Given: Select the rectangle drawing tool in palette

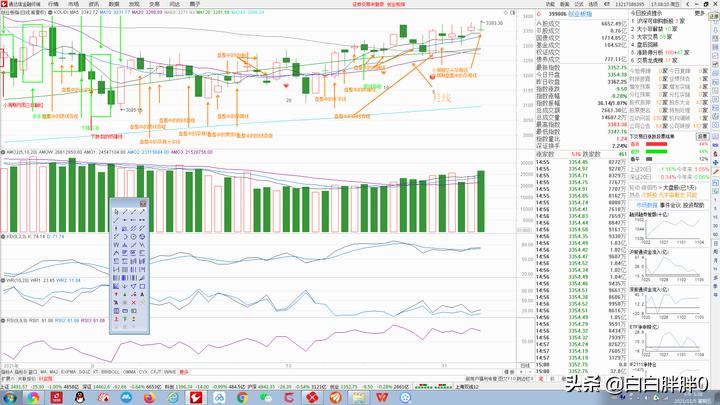Looking at the screenshot, I should [142, 286].
